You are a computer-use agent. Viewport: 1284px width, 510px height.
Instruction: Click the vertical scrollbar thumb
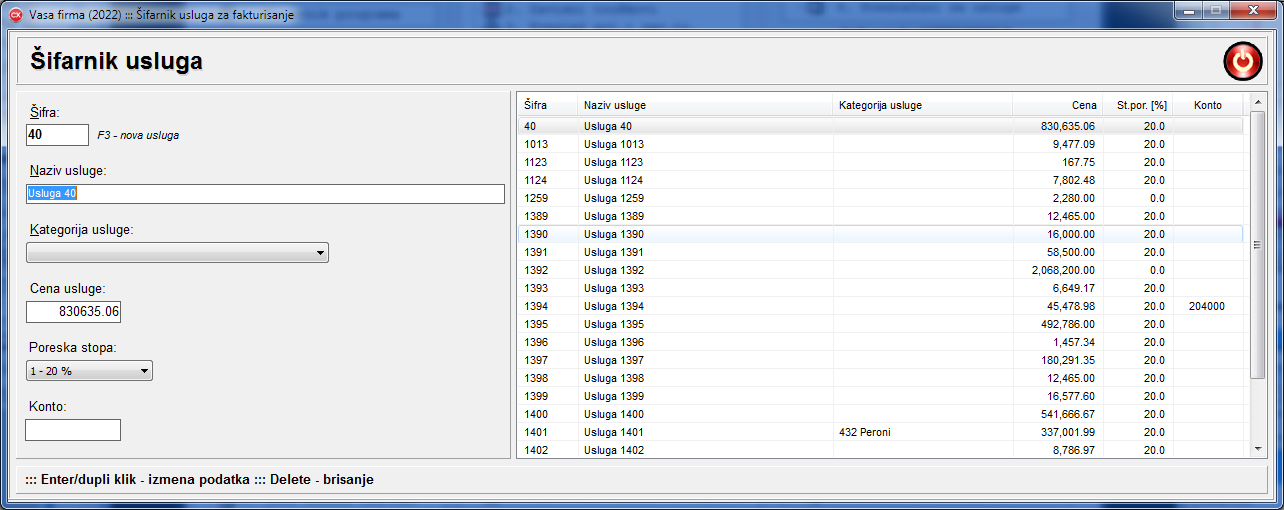(x=1258, y=244)
